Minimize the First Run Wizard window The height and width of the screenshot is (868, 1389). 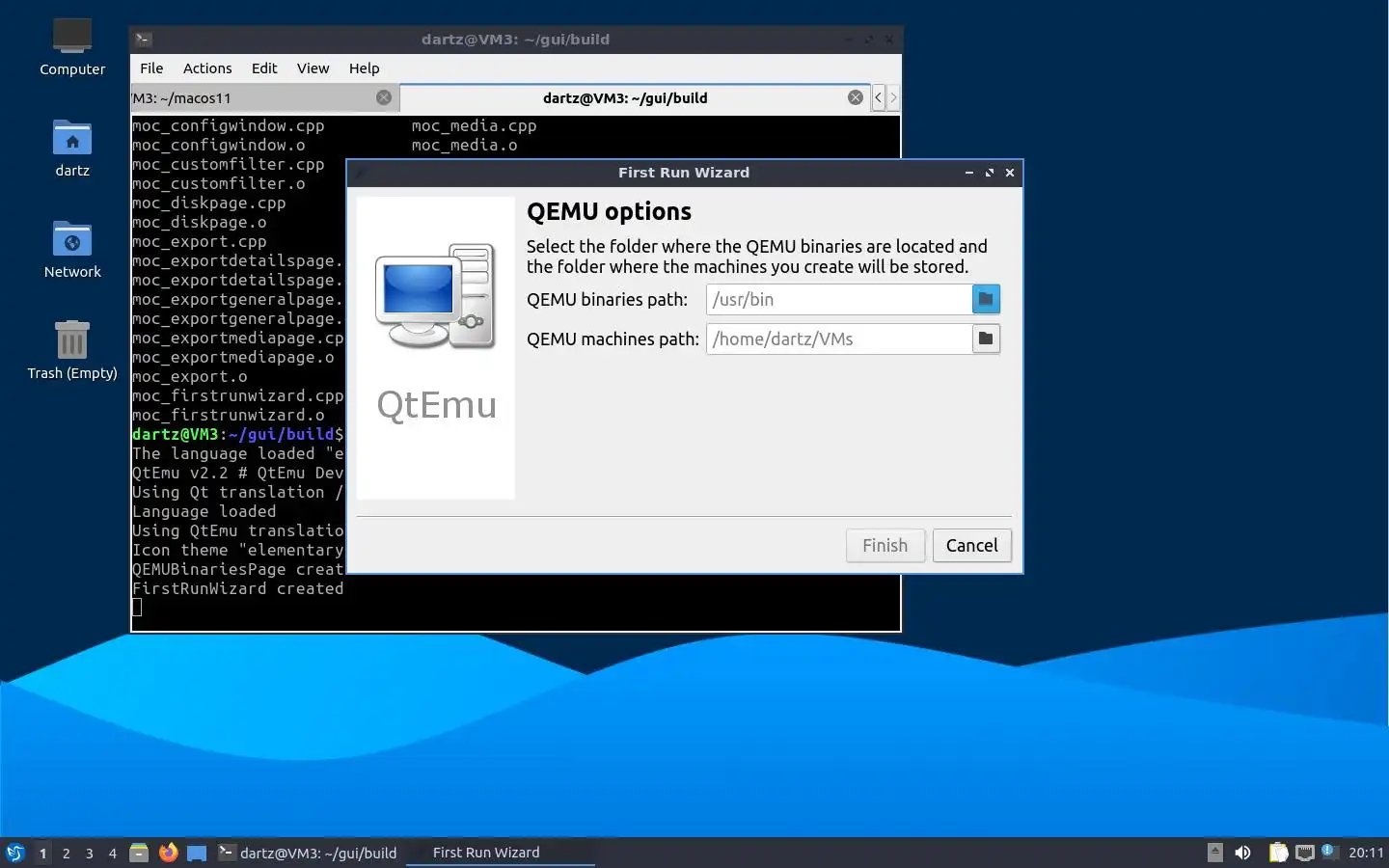click(x=969, y=173)
